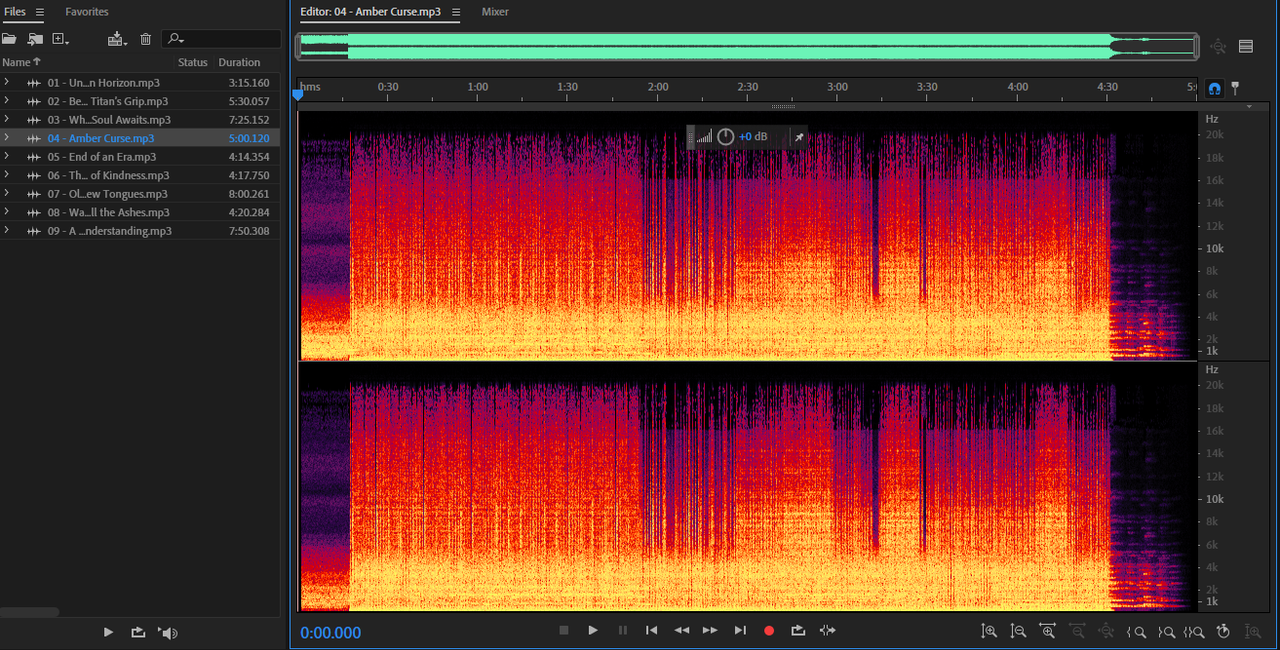Expand 07 - Ol...ew Tongues.mp3 entry
The width and height of the screenshot is (1280, 650).
(x=7, y=194)
